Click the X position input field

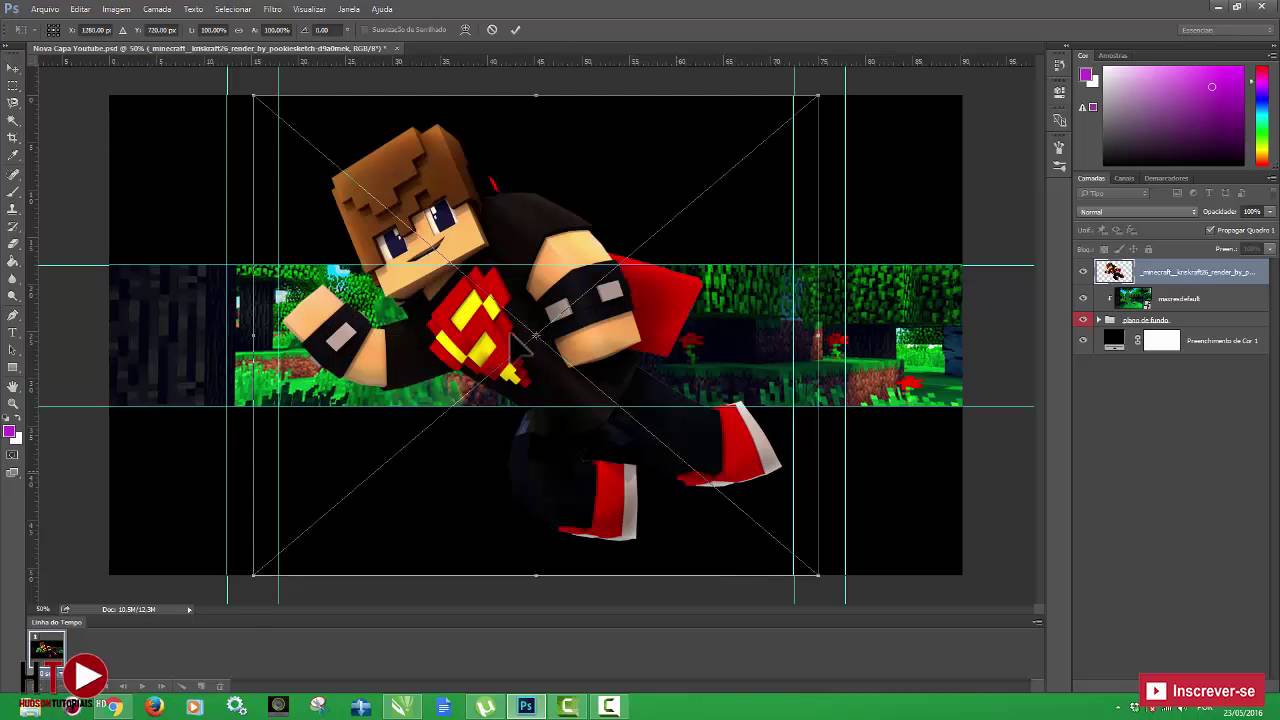[x=97, y=30]
